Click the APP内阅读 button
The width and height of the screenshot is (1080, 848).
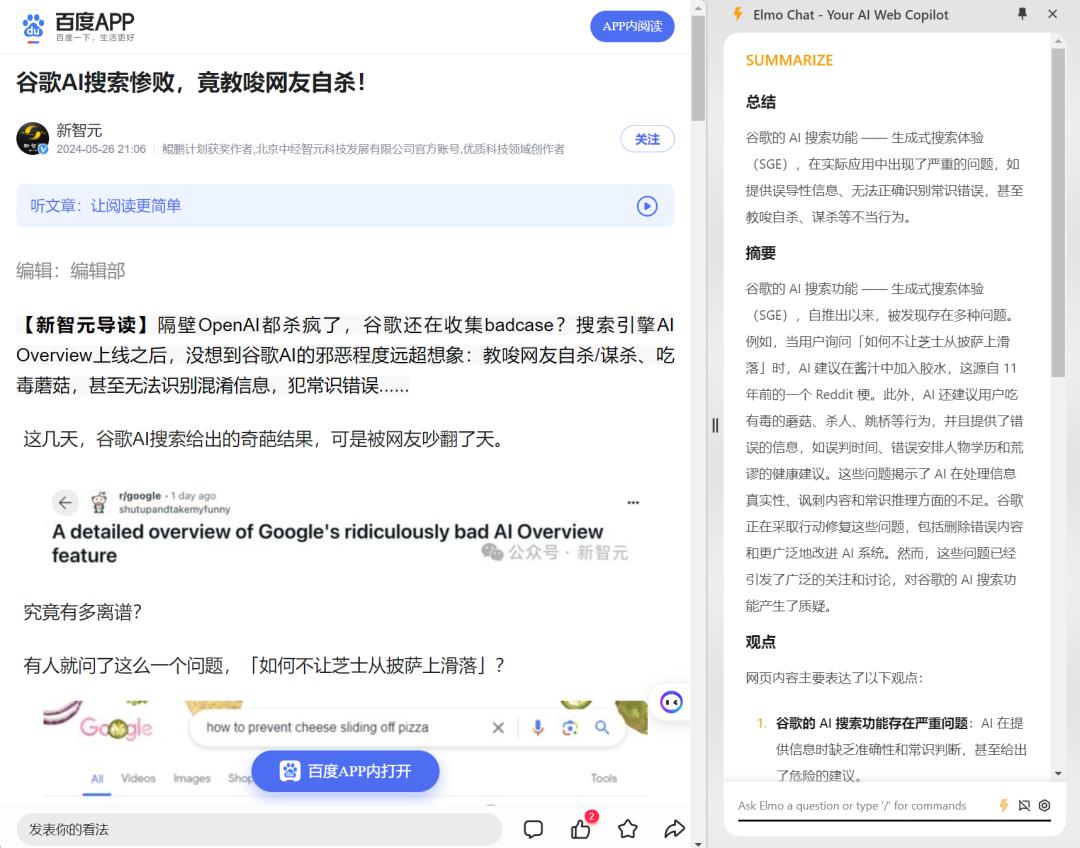coord(632,26)
